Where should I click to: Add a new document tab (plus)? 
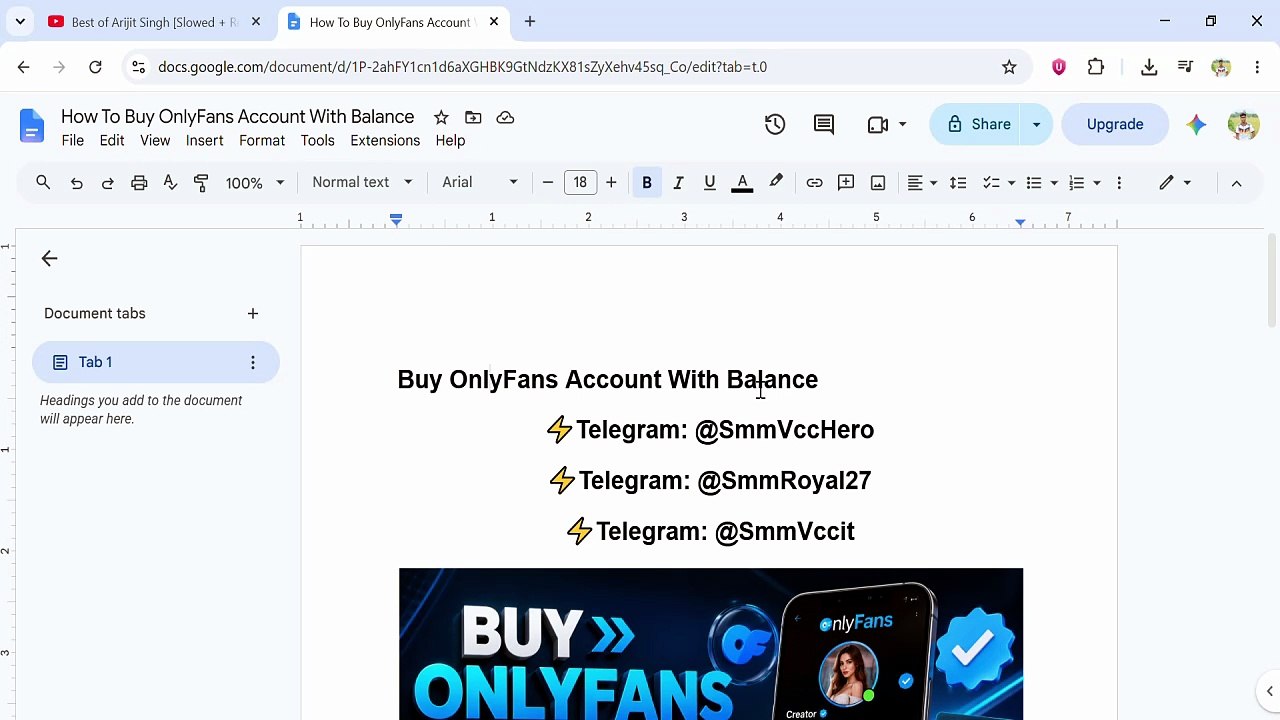(x=253, y=313)
